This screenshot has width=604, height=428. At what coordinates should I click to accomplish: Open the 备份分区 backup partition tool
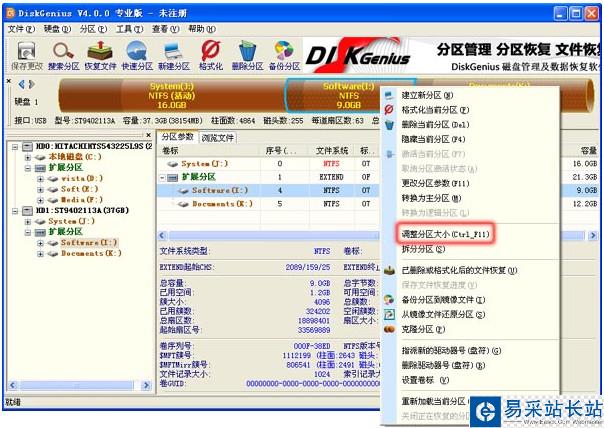(284, 56)
